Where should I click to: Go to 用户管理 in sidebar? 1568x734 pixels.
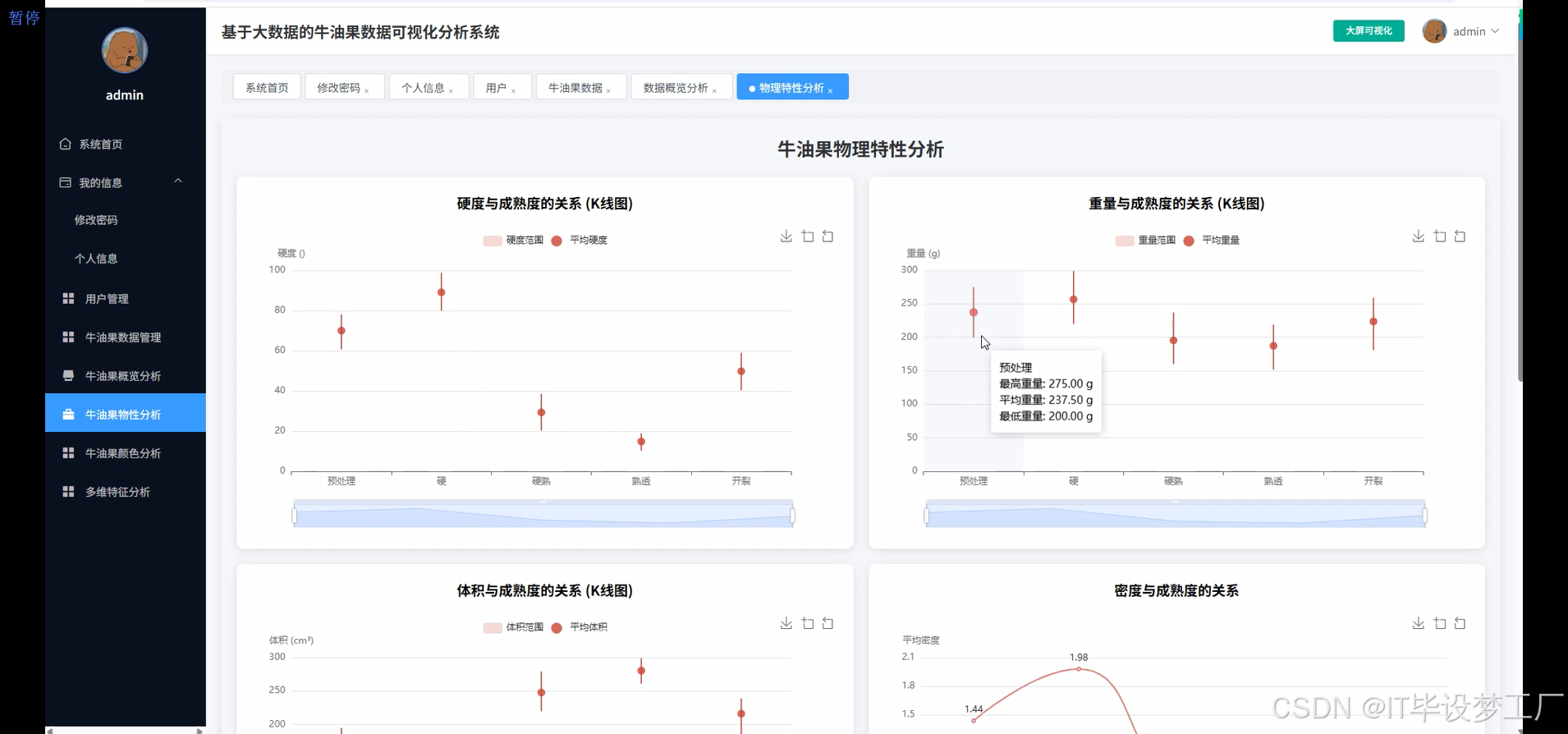coord(125,299)
